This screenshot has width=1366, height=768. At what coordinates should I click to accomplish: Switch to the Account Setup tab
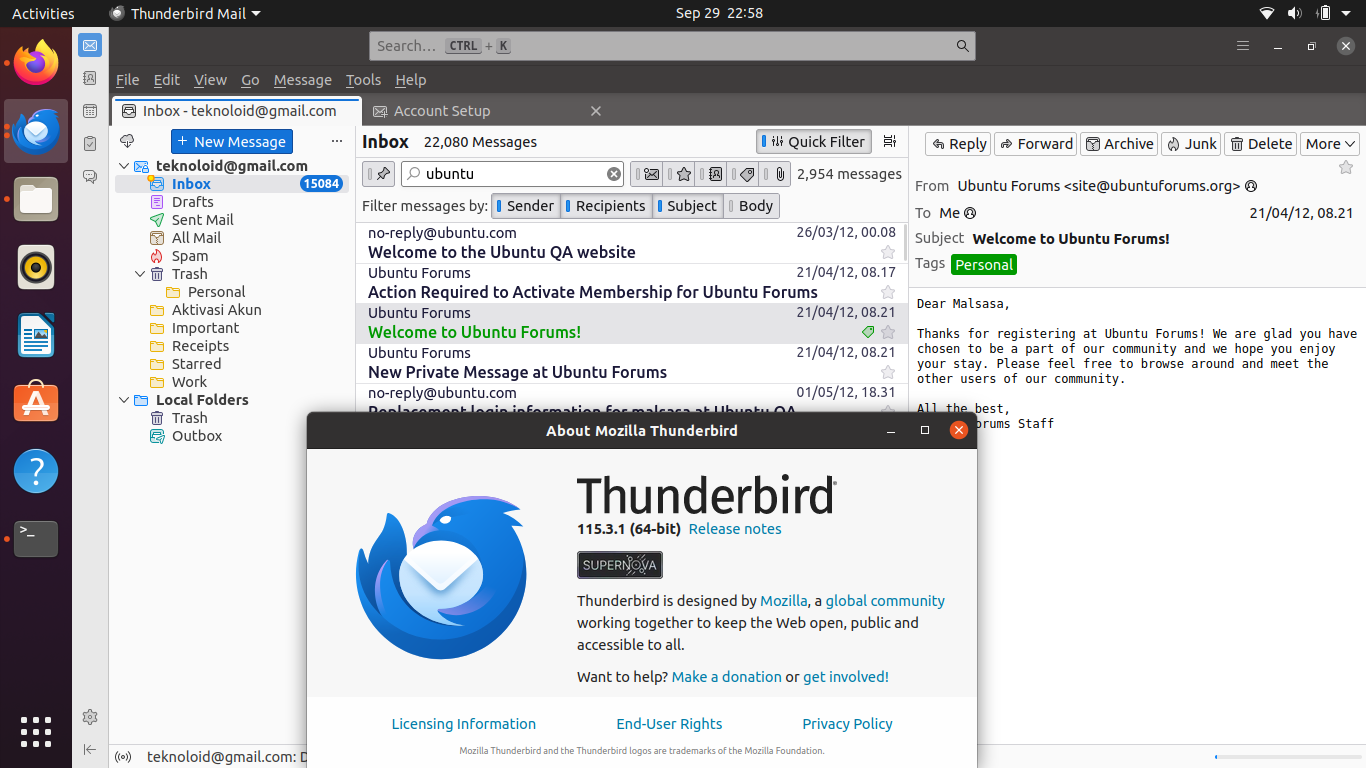coord(485,111)
